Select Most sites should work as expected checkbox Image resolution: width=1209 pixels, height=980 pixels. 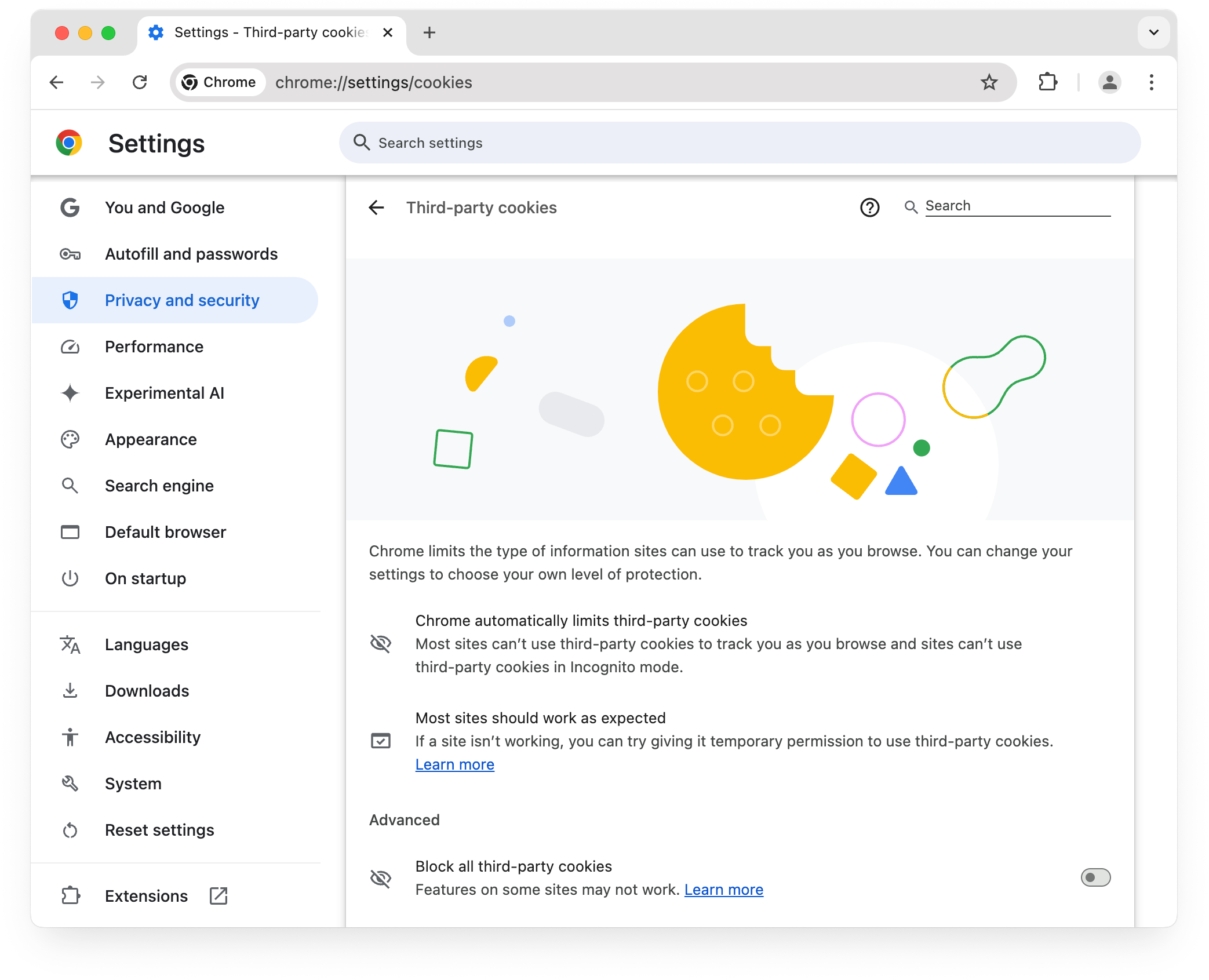(383, 740)
